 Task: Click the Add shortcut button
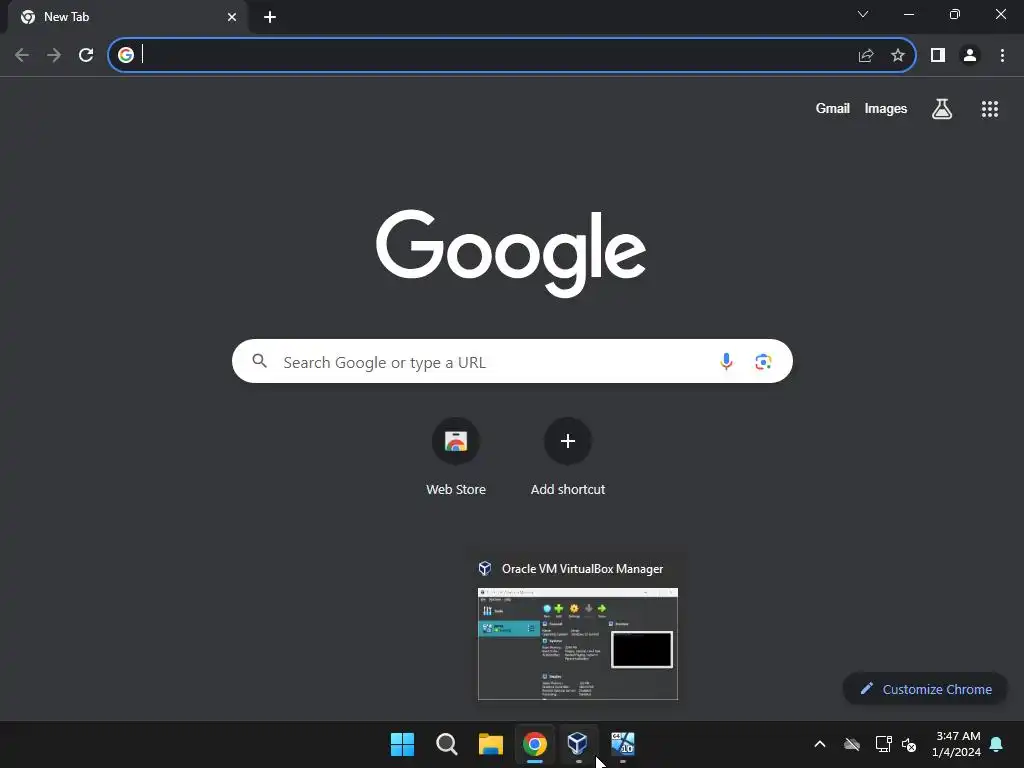(568, 457)
